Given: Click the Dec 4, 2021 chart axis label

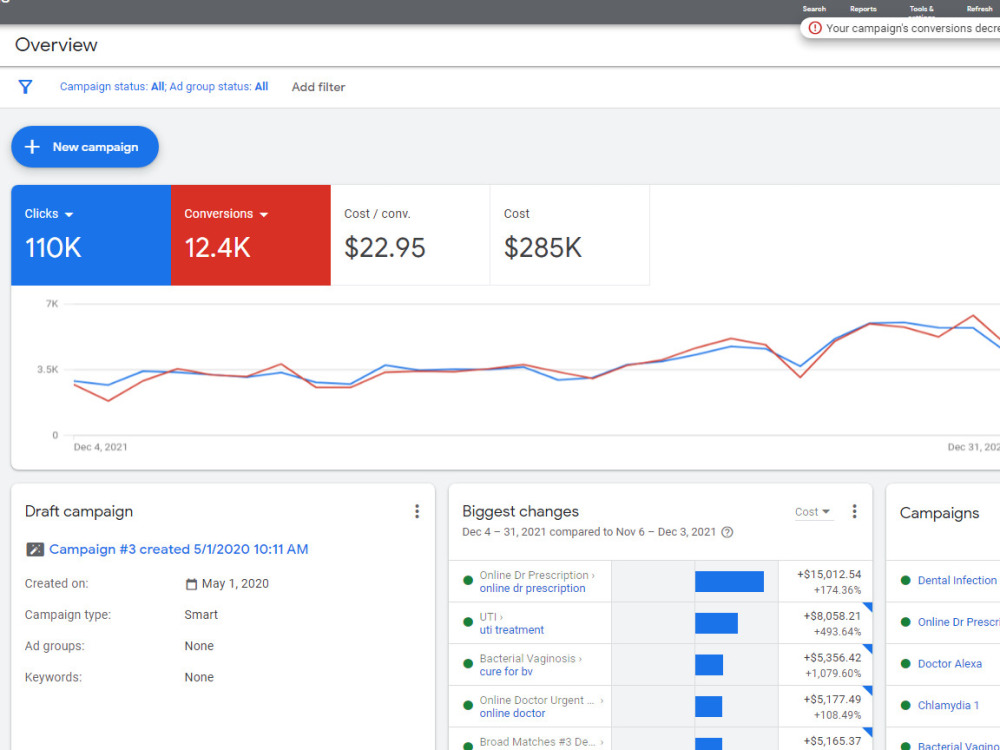Looking at the screenshot, I should point(101,447).
